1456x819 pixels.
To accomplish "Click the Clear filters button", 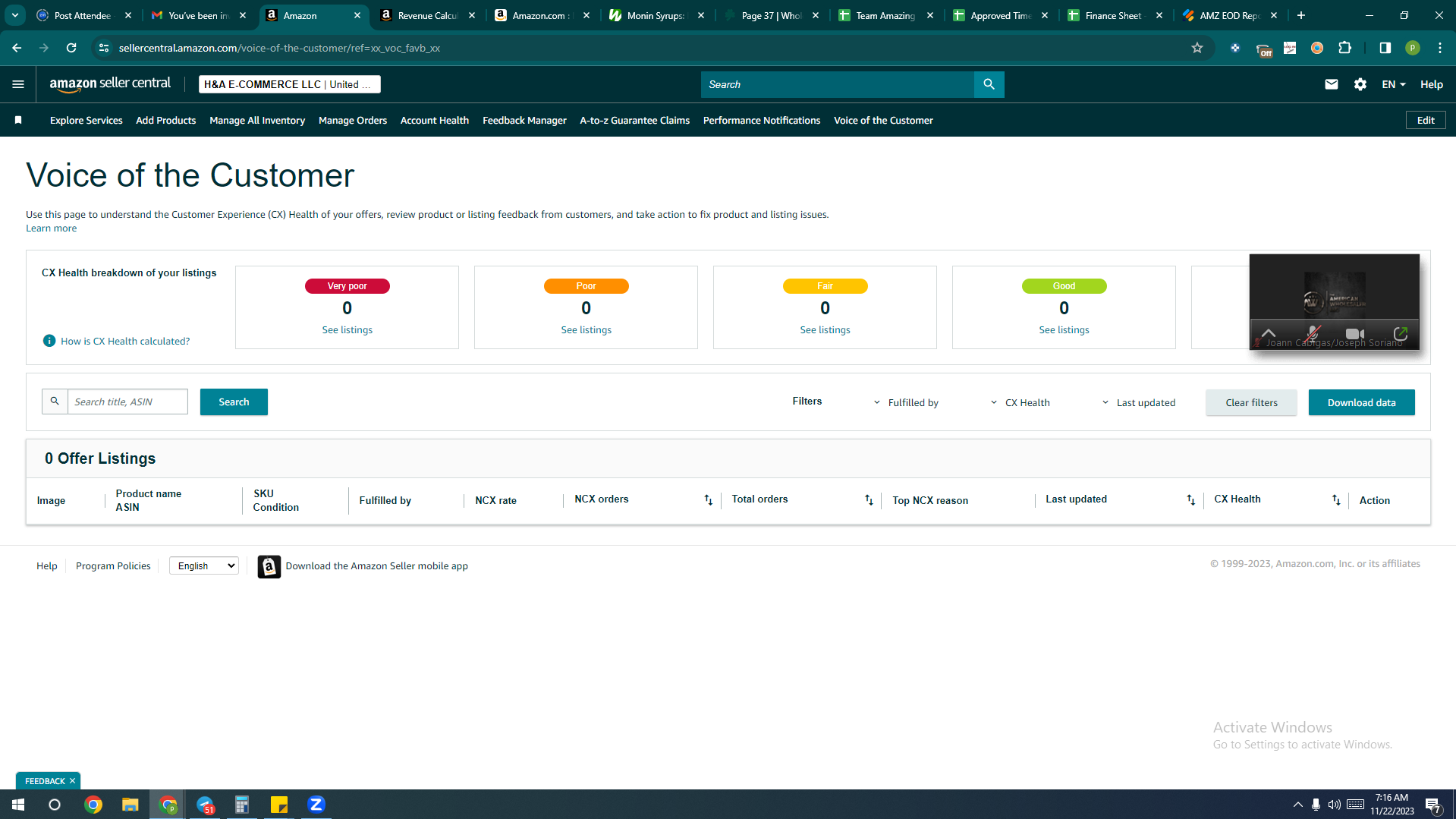I will pyautogui.click(x=1251, y=402).
